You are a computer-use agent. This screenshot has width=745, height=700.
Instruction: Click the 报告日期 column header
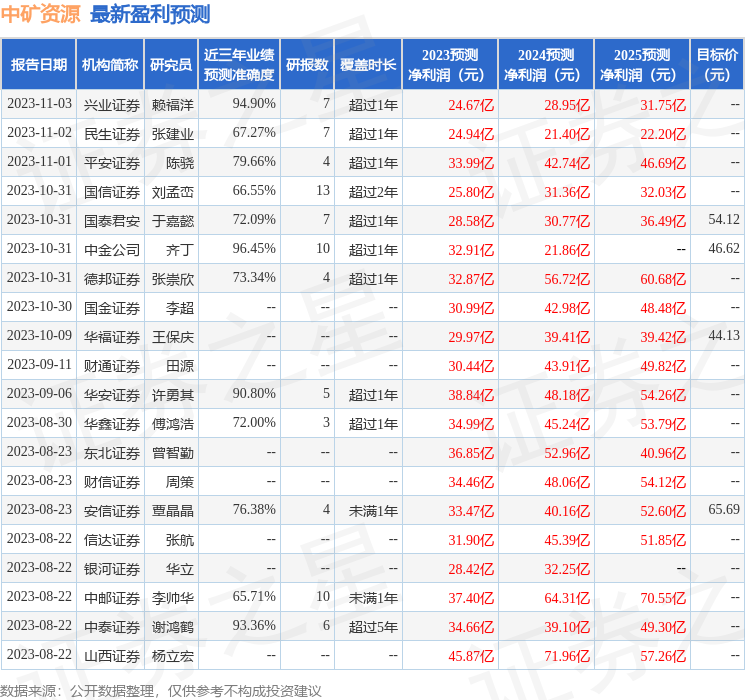pos(38,65)
